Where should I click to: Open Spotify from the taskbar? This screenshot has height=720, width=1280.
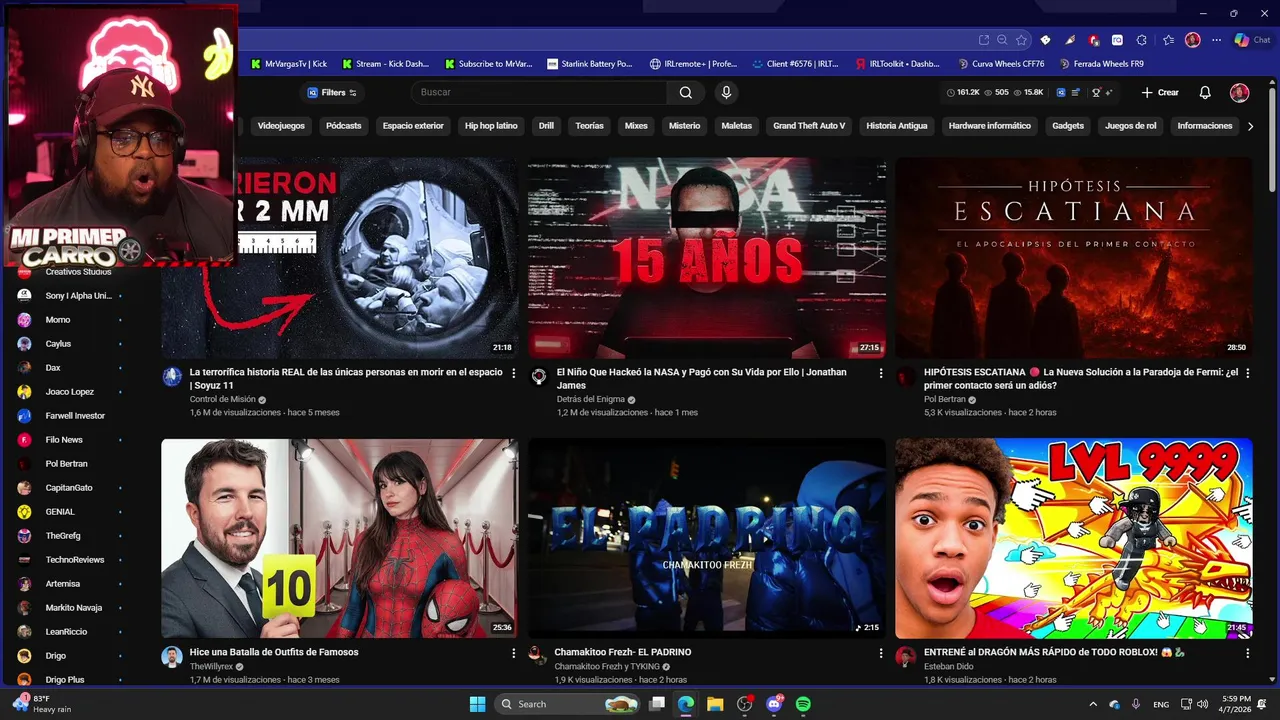coord(803,704)
